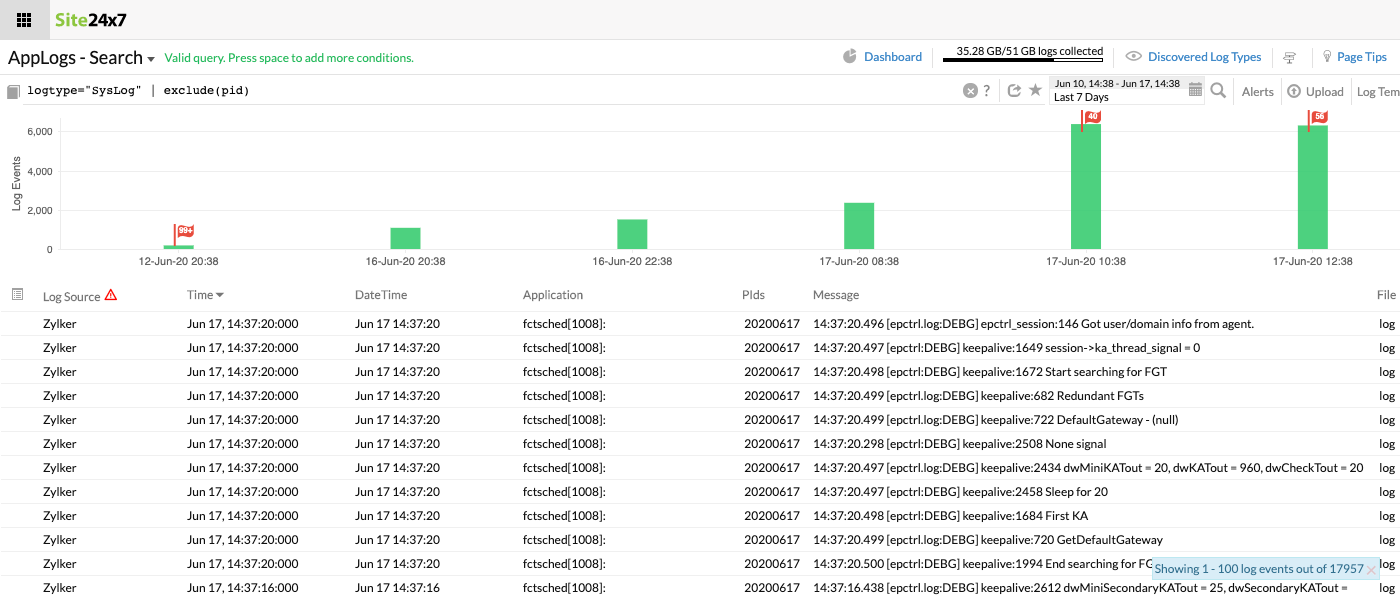Screen dimensions: 1400x600
Task: Open the calendar date picker icon
Action: point(1195,90)
